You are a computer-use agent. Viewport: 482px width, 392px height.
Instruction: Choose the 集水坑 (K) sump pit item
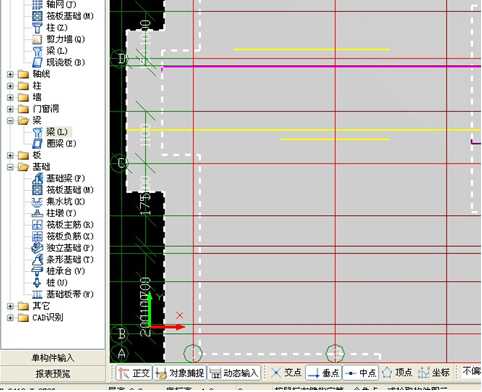(59, 202)
